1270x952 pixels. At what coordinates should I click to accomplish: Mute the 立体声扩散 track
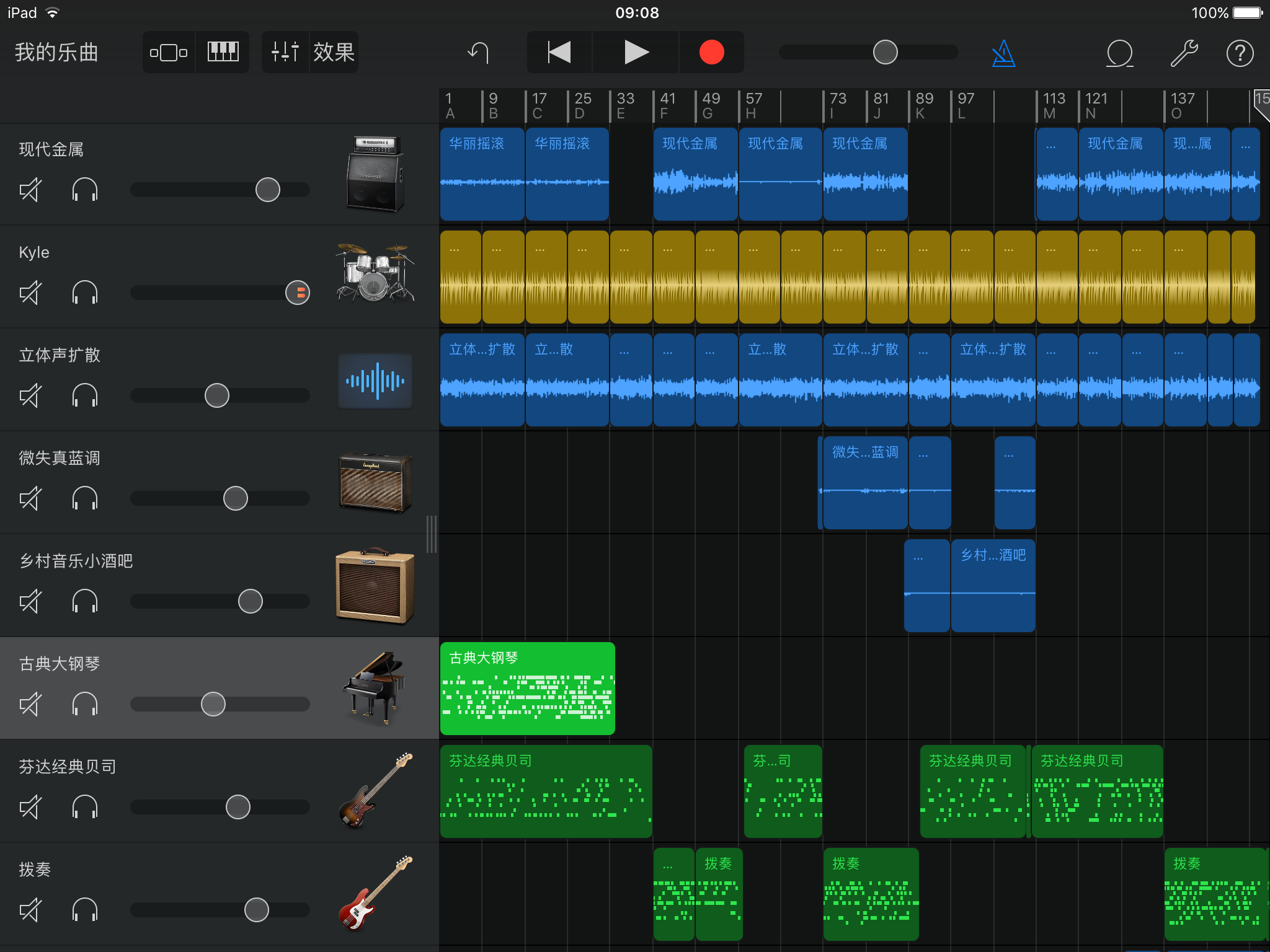[30, 395]
